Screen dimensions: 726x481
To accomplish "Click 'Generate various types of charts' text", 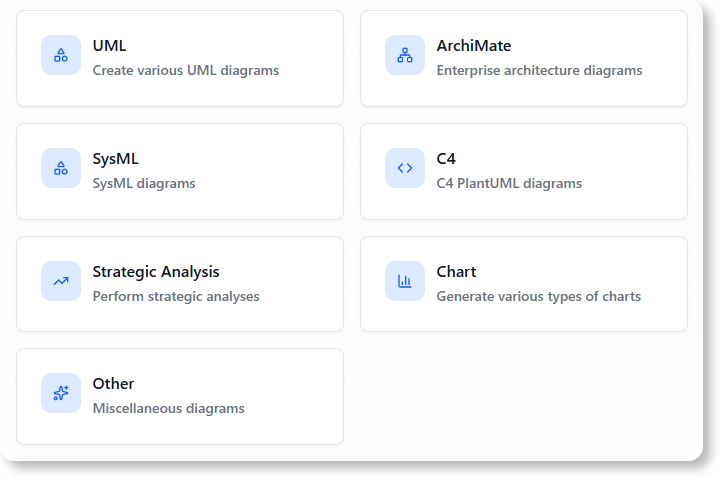I will click(538, 297).
